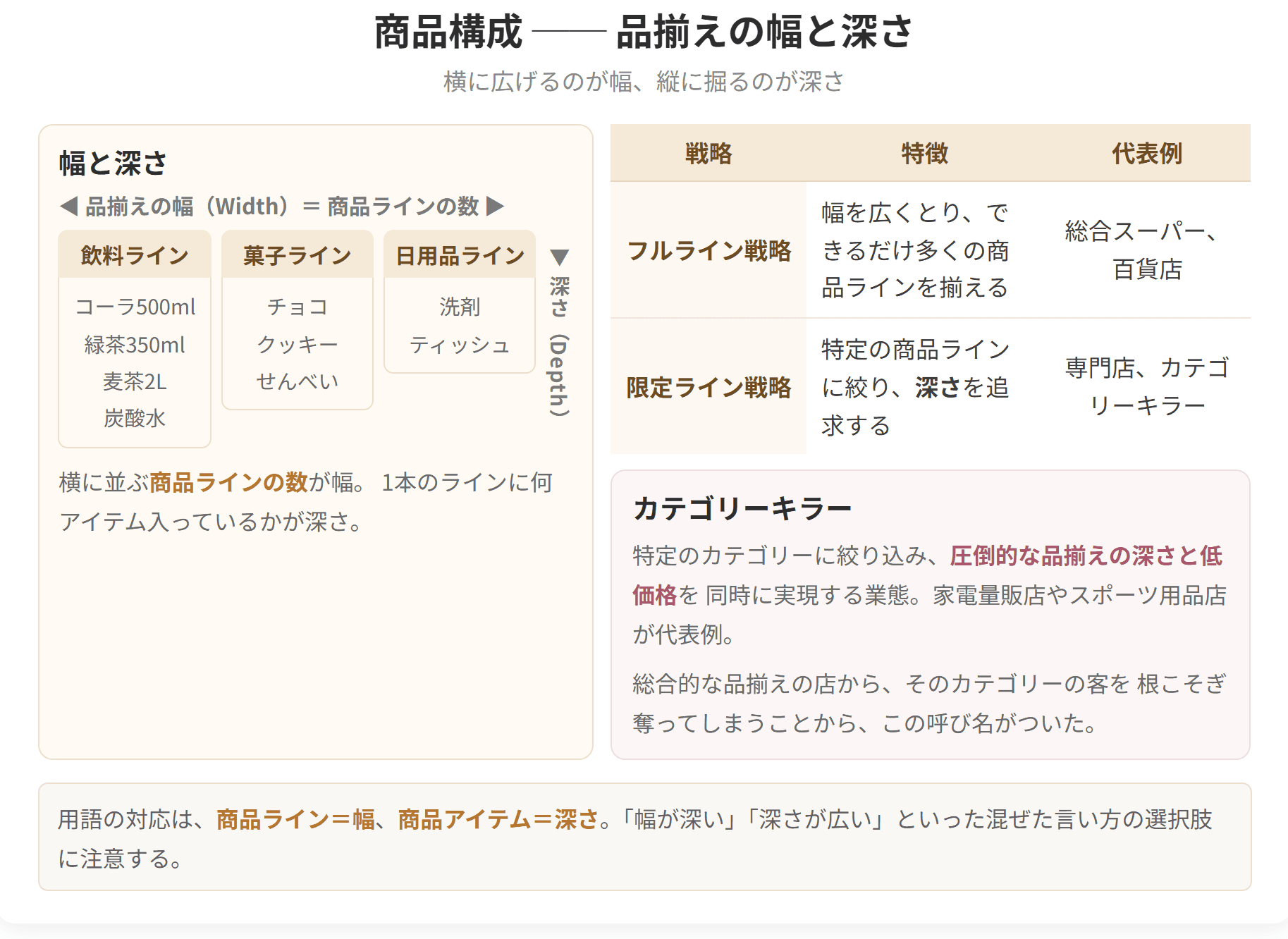Image resolution: width=1288 pixels, height=939 pixels.
Task: Click the 戦略 table header
Action: click(709, 153)
